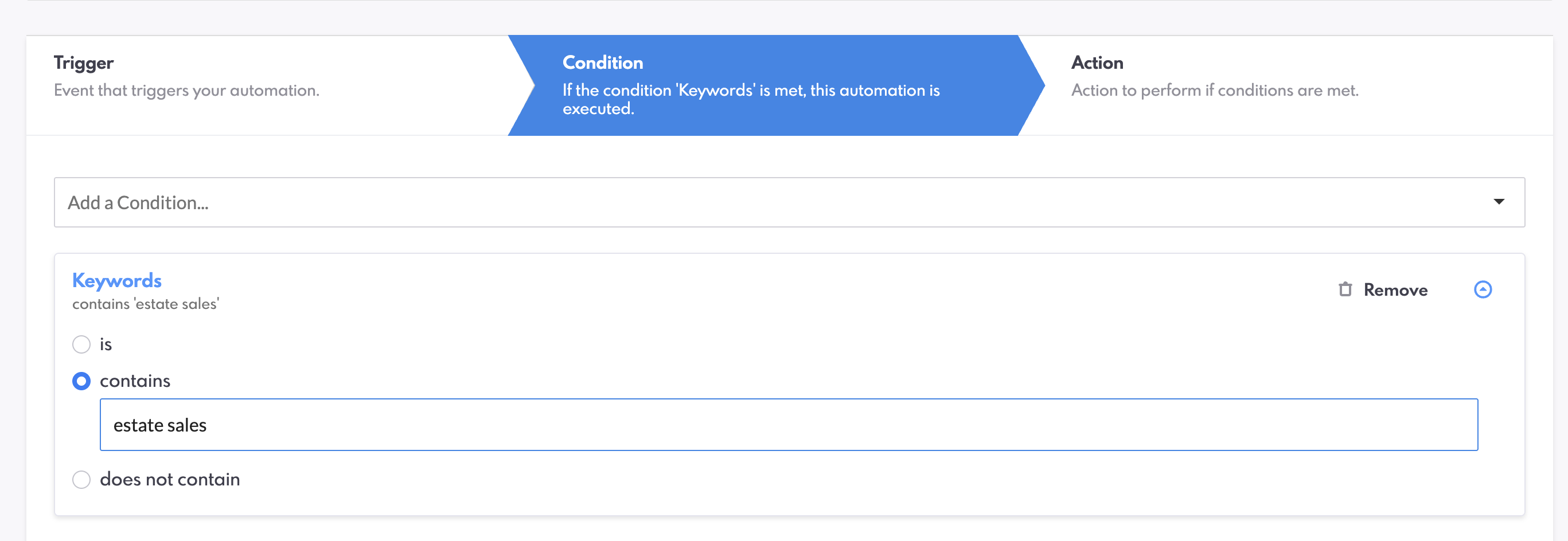Click the condition description in the blue banner

tap(751, 99)
